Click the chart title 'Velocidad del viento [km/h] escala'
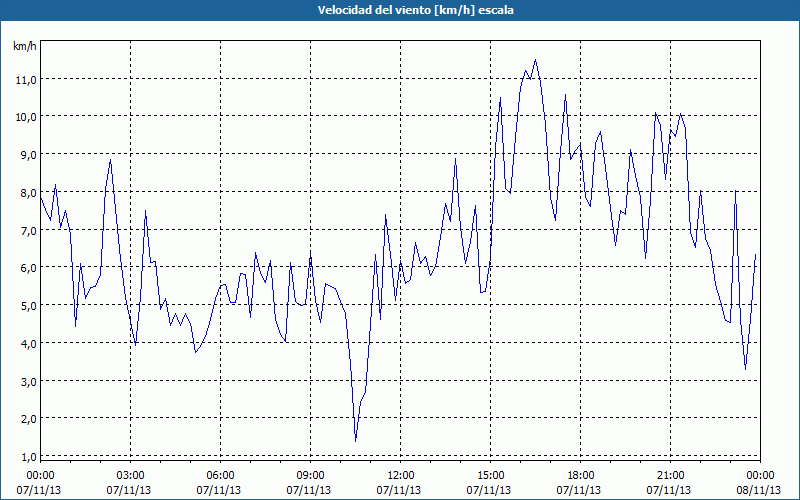Screen dimensions: 800x500 click(x=415, y=10)
